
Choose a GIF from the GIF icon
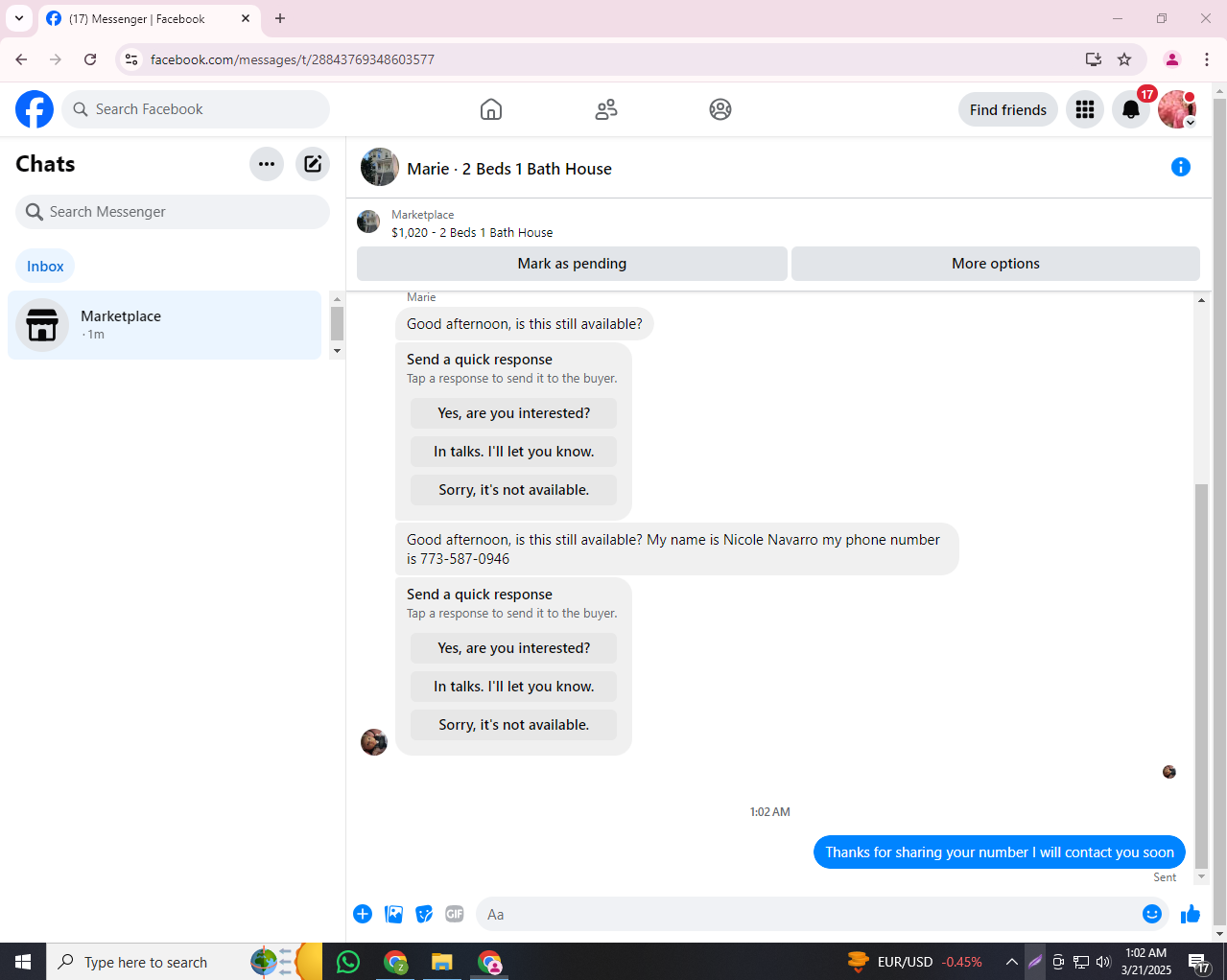pos(455,914)
